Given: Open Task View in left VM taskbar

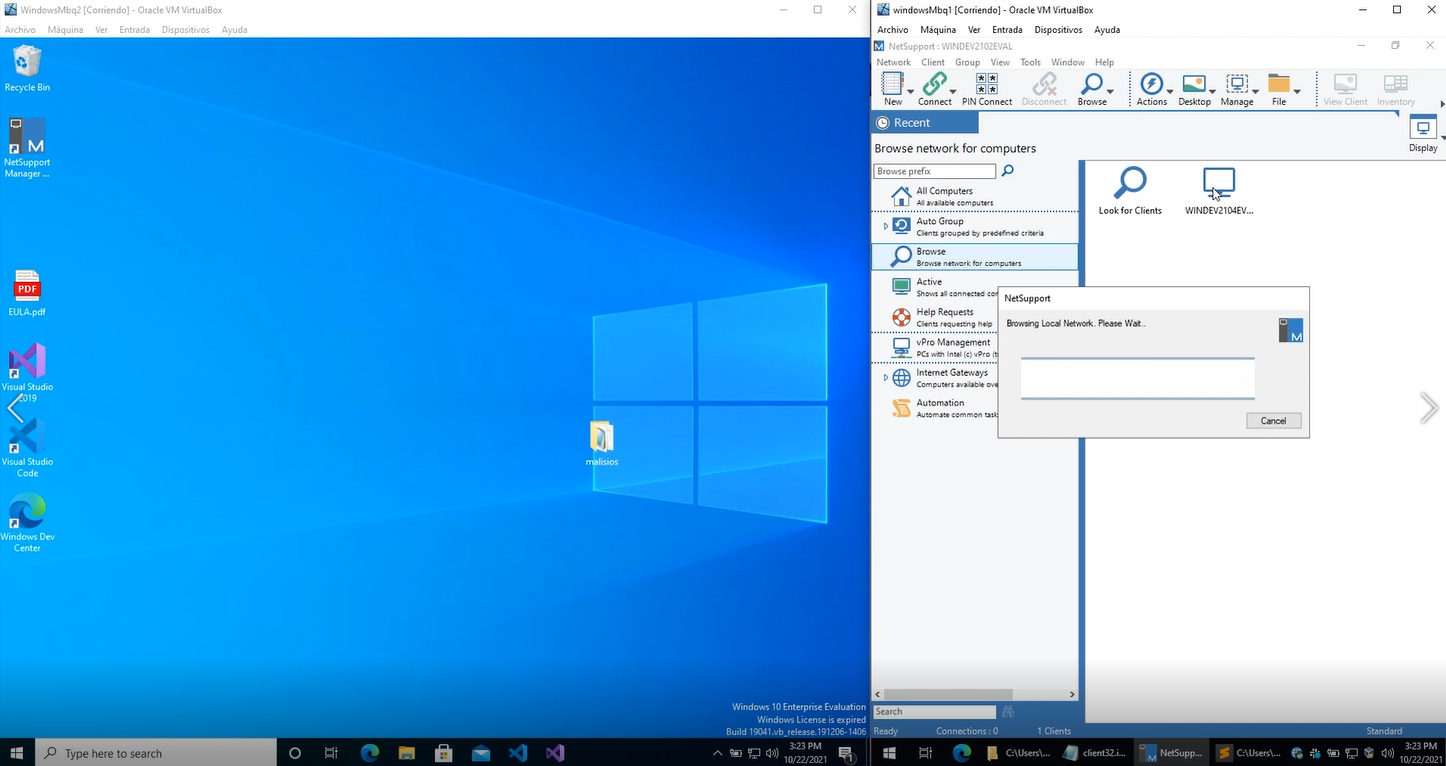Looking at the screenshot, I should [x=332, y=753].
